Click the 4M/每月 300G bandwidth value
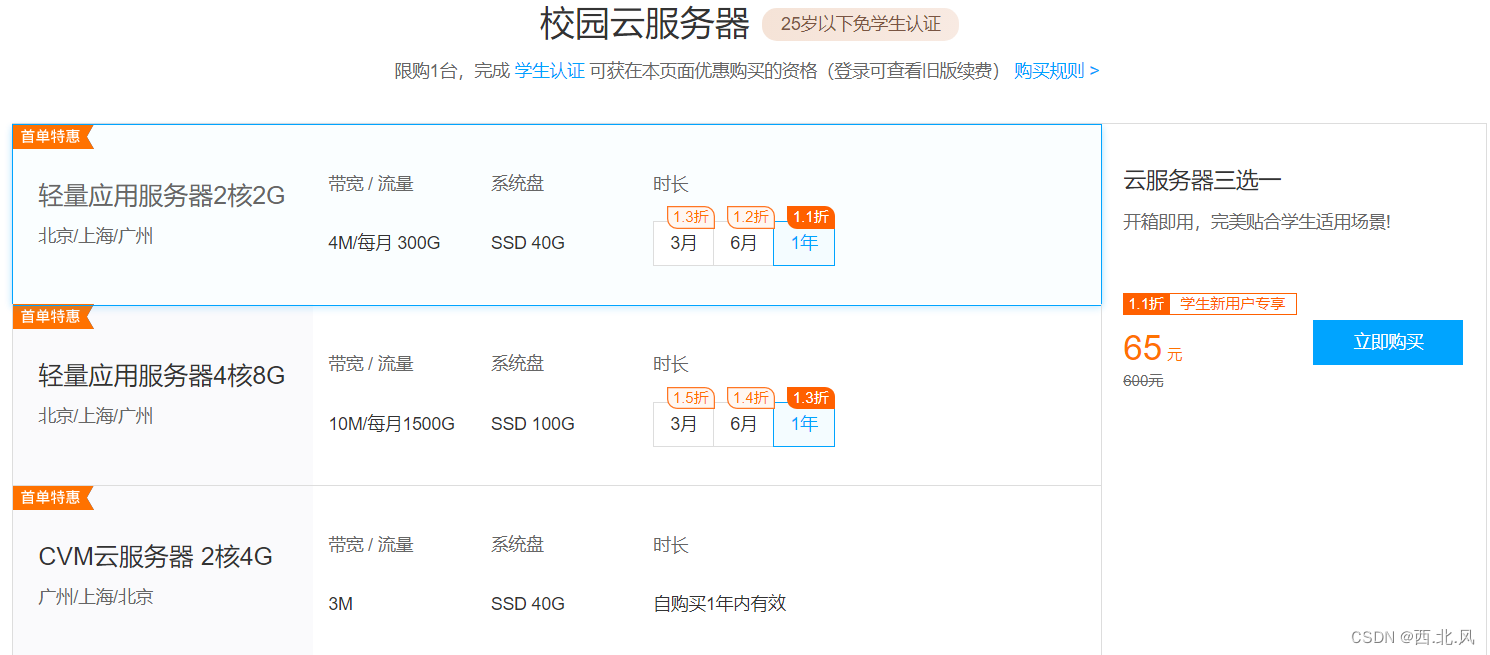The width and height of the screenshot is (1490, 655). click(x=384, y=243)
